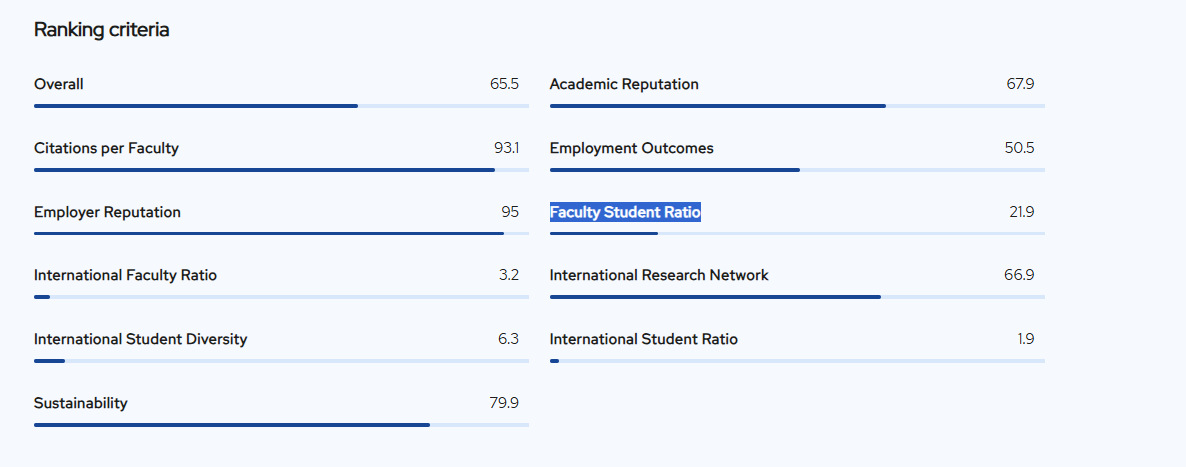Click the Faculty Student Ratio bar
Image resolution: width=1186 pixels, height=467 pixels.
(x=797, y=233)
